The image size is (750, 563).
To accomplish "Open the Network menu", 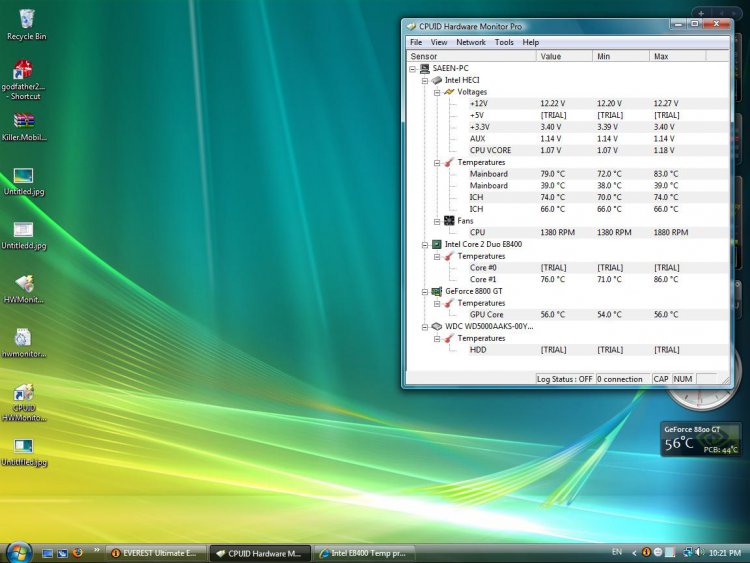I will [471, 42].
